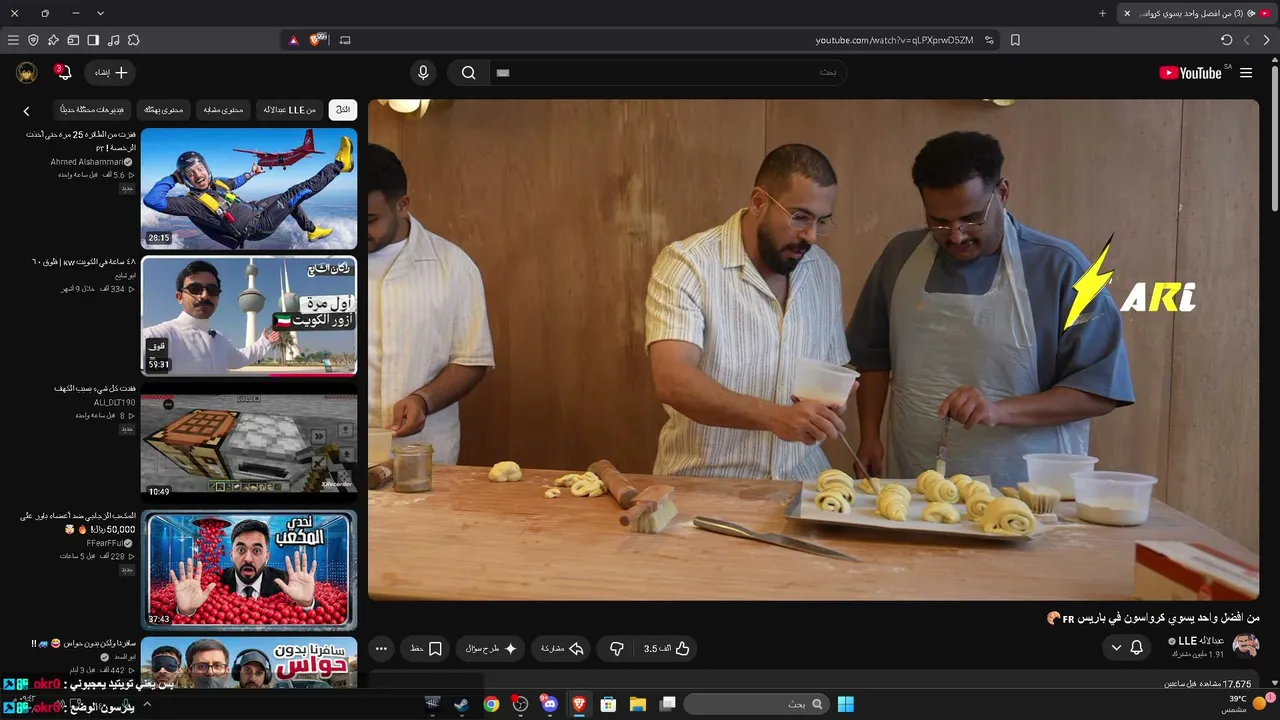Select the "محتوى مشابه" filter chip
This screenshot has height=720, width=1280.
click(223, 110)
